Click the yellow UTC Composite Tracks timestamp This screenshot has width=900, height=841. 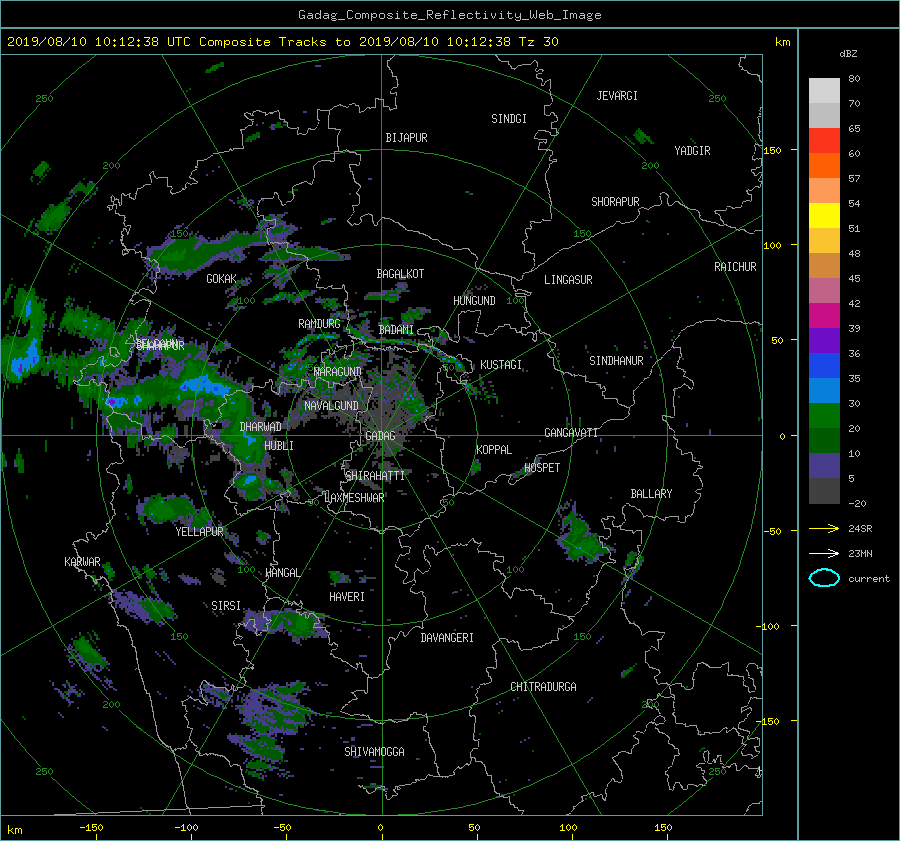(x=282, y=41)
